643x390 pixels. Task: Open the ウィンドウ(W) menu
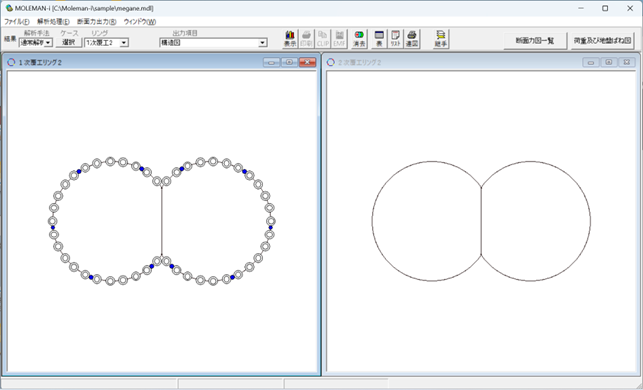point(139,22)
